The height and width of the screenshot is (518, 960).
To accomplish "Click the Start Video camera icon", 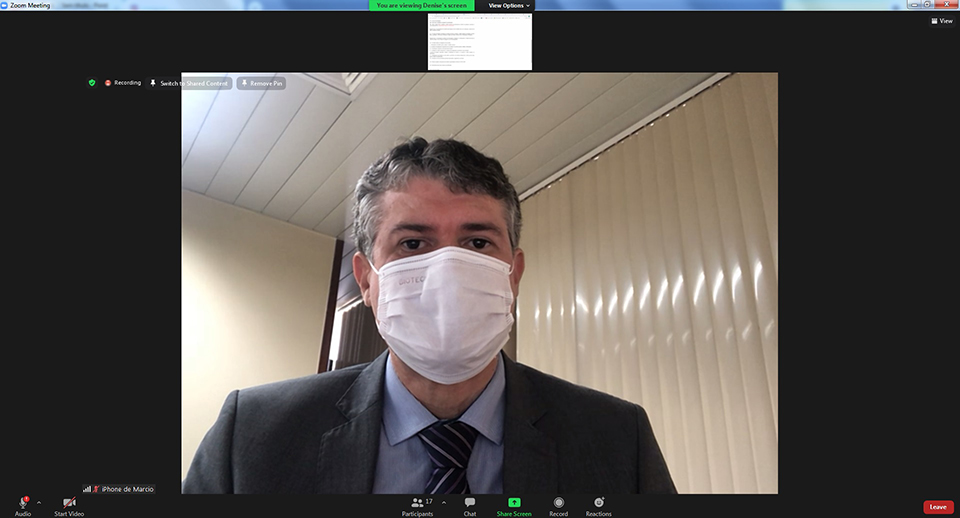I will click(69, 502).
